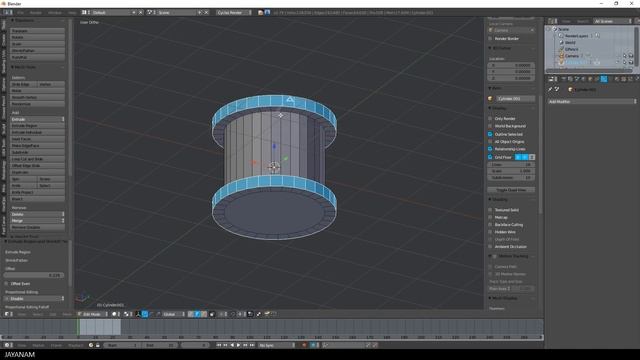The height and width of the screenshot is (360, 640).
Task: Jump to the first frame
Action: pyautogui.click(x=218, y=345)
